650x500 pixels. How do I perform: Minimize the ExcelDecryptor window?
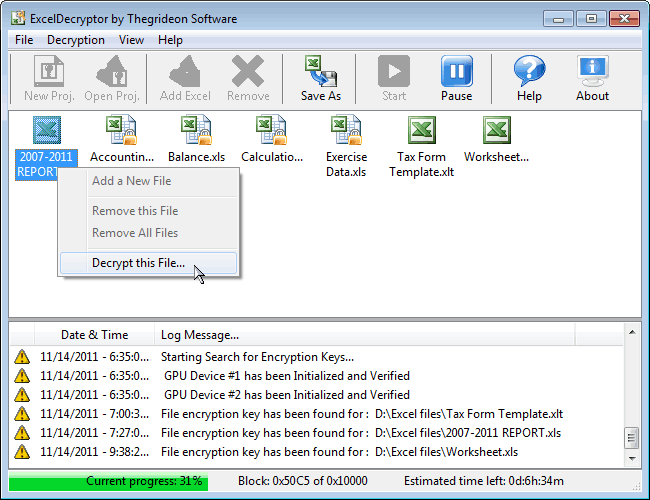point(558,19)
